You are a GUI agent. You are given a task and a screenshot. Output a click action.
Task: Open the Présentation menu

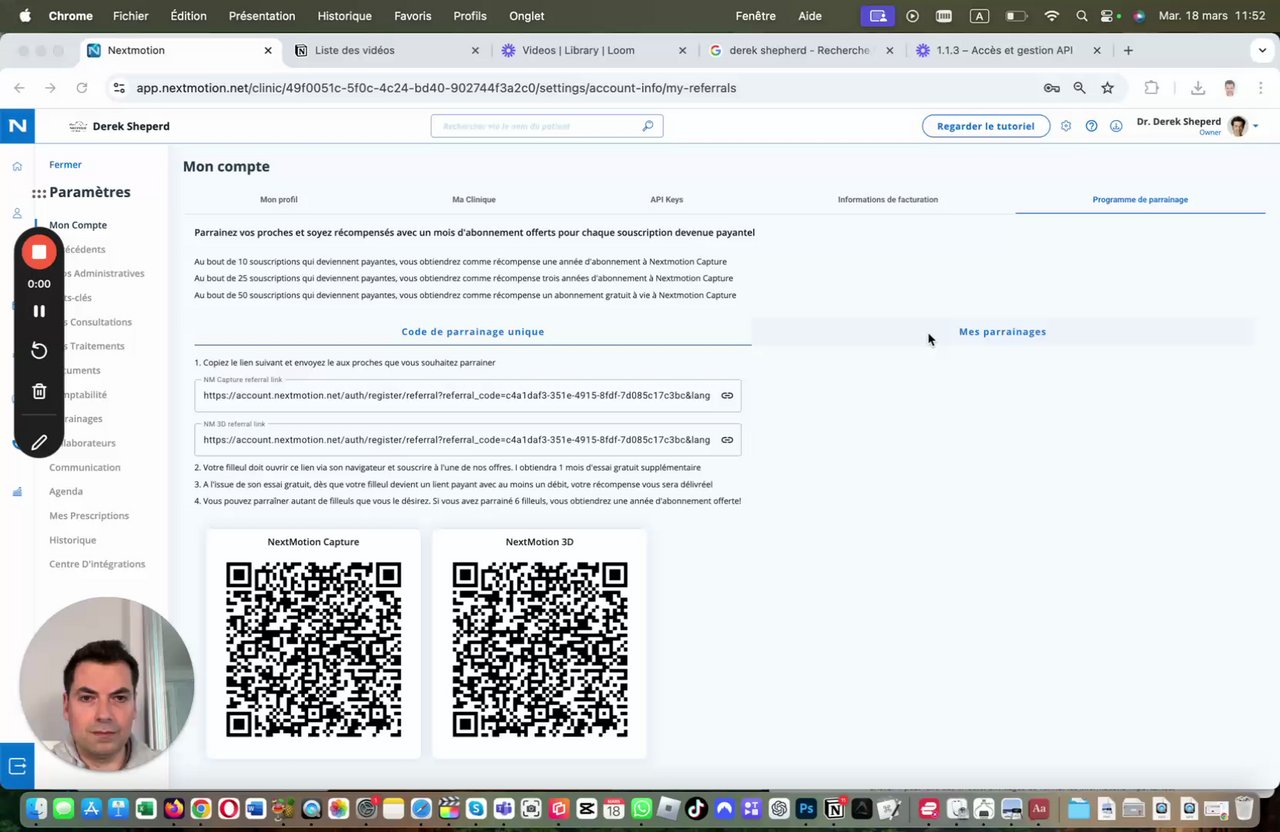(x=262, y=16)
